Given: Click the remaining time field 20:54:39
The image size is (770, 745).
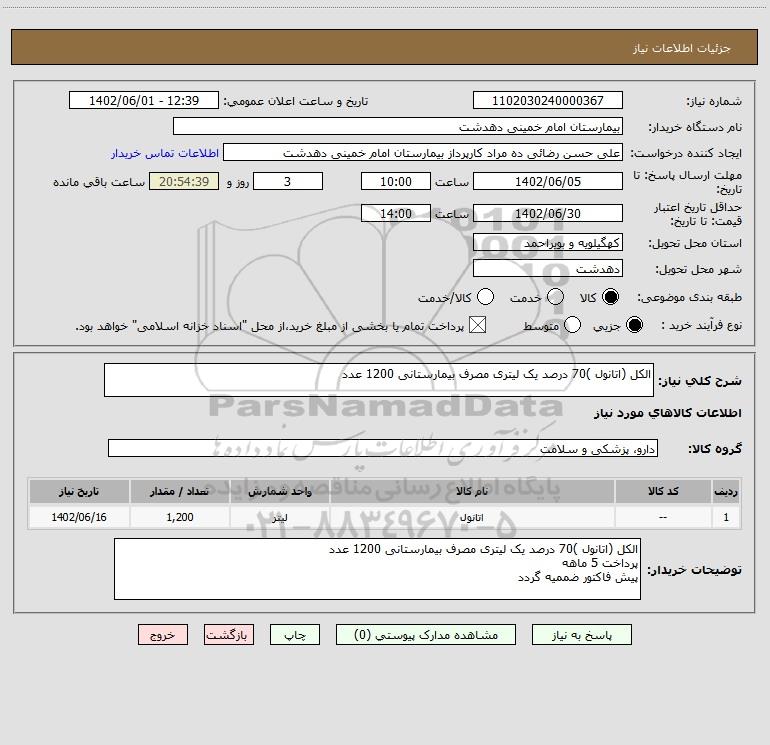Looking at the screenshot, I should coord(184,181).
